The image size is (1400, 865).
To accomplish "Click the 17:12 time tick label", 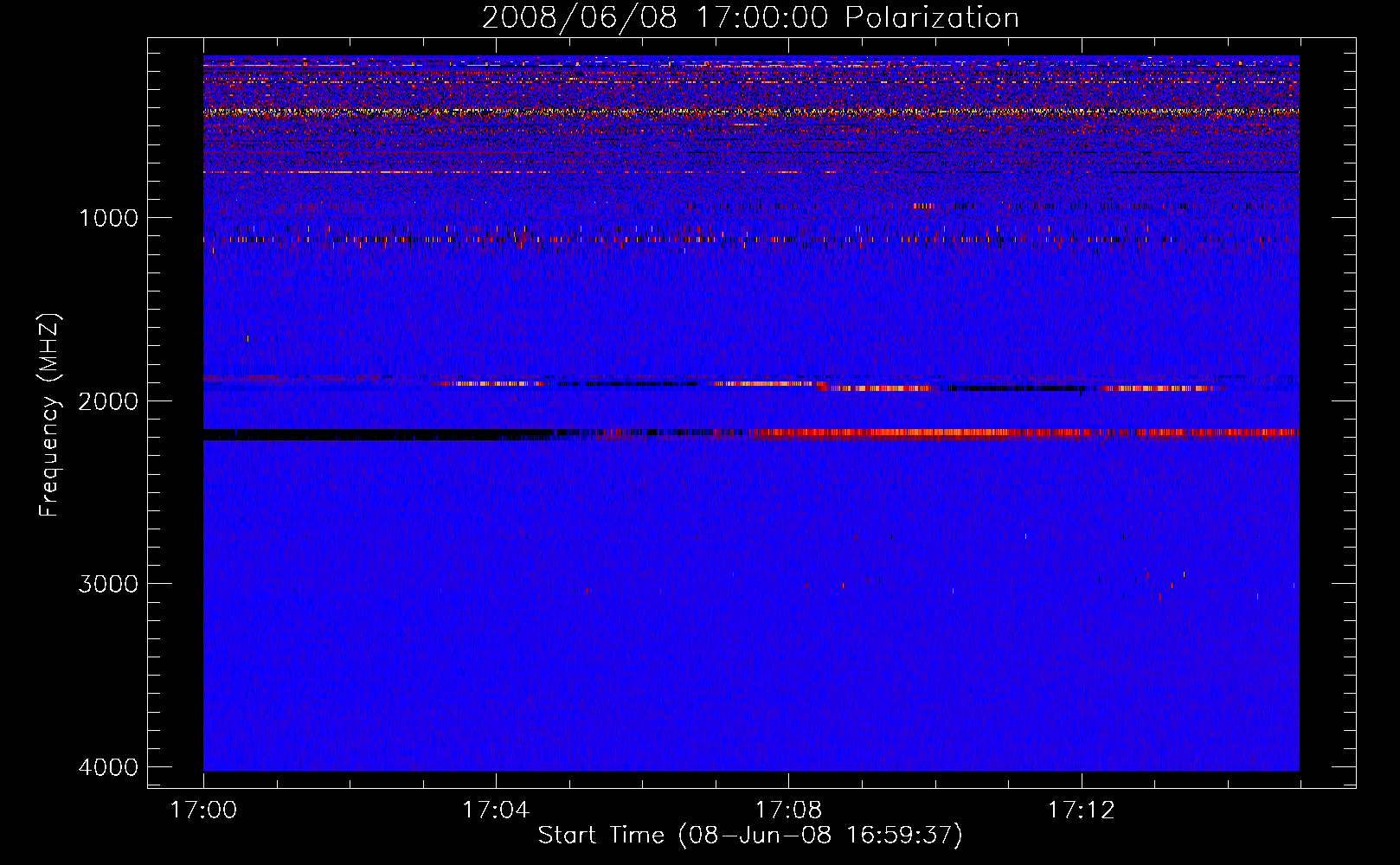I will click(1082, 811).
